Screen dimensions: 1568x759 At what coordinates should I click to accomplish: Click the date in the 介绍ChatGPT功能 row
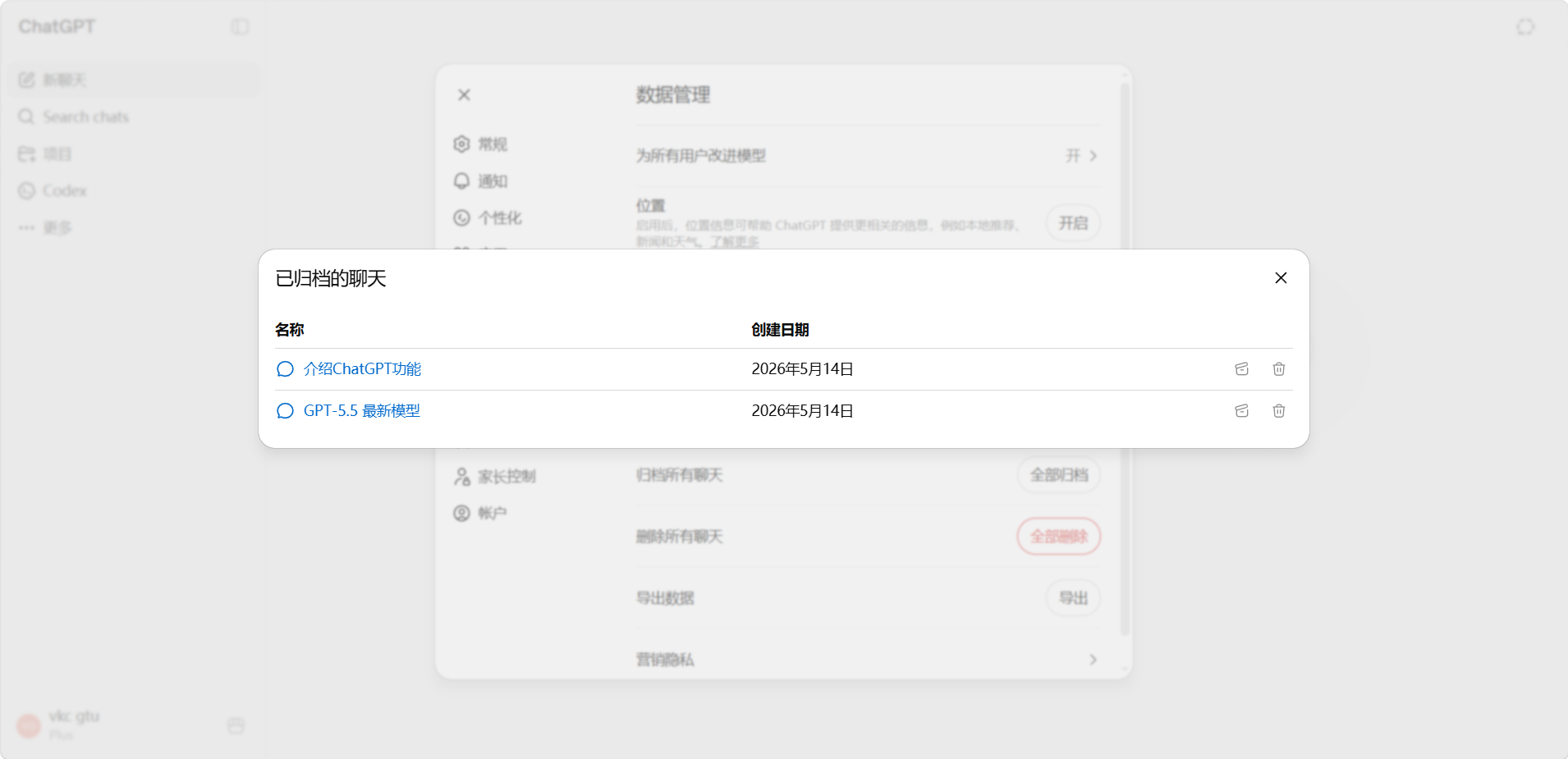tap(802, 369)
